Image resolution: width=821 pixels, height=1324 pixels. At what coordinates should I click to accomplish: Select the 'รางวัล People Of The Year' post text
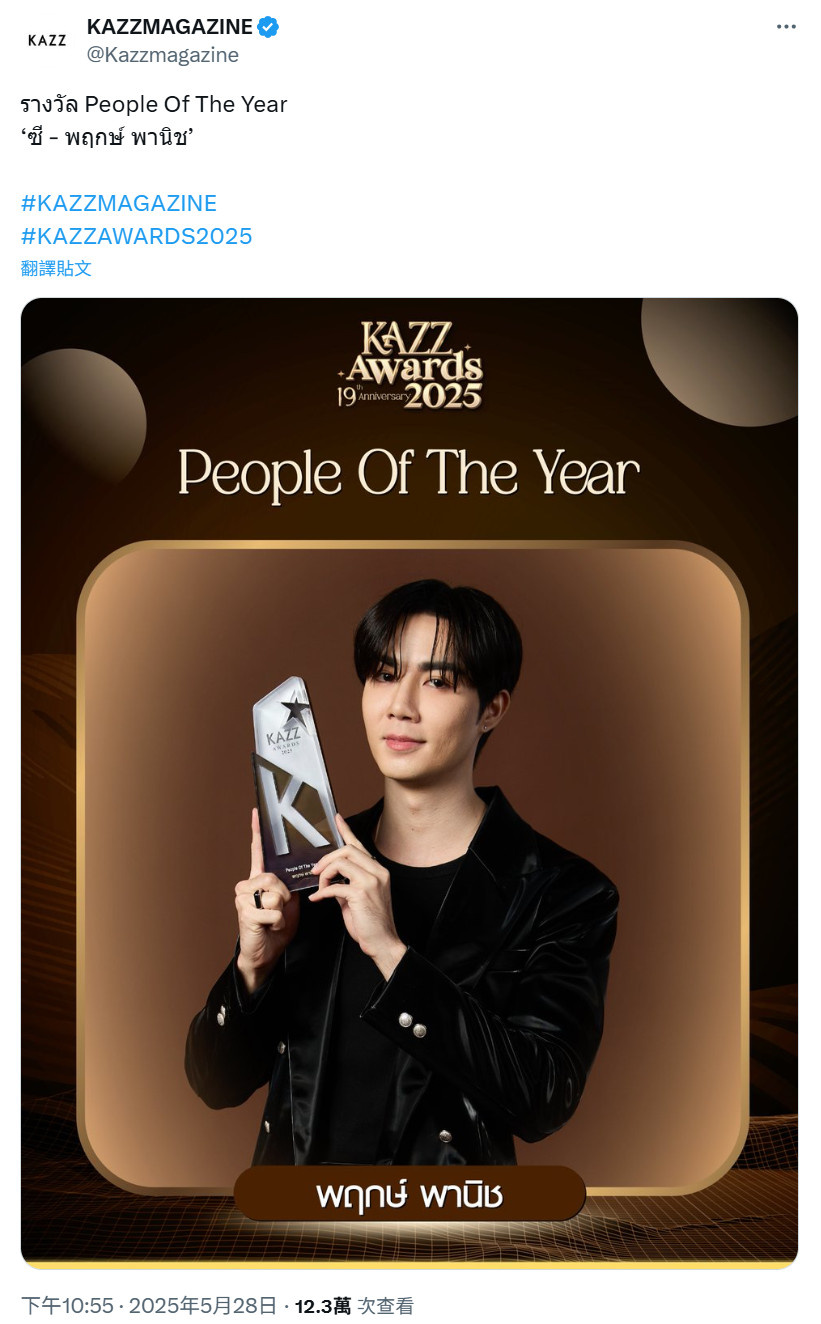coord(154,104)
